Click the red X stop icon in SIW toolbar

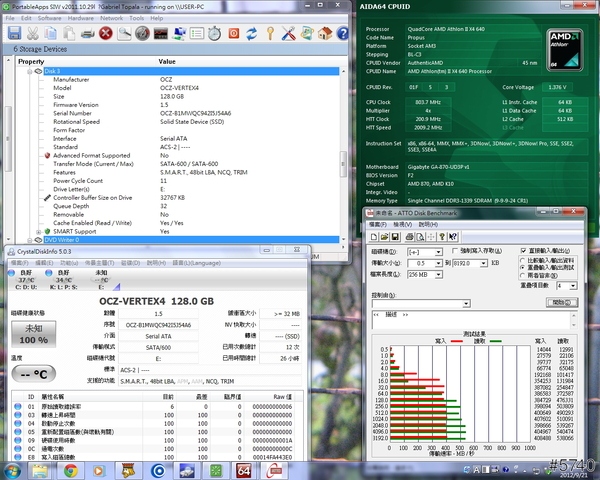click(x=106, y=33)
